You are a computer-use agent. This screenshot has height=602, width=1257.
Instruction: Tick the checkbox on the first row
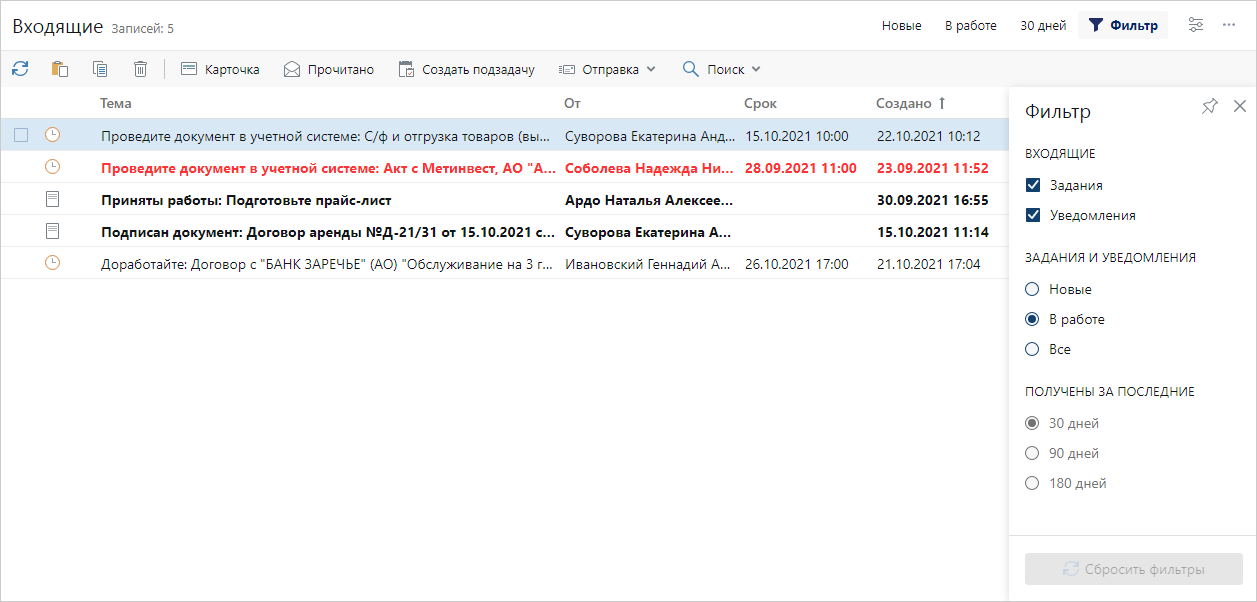point(21,136)
